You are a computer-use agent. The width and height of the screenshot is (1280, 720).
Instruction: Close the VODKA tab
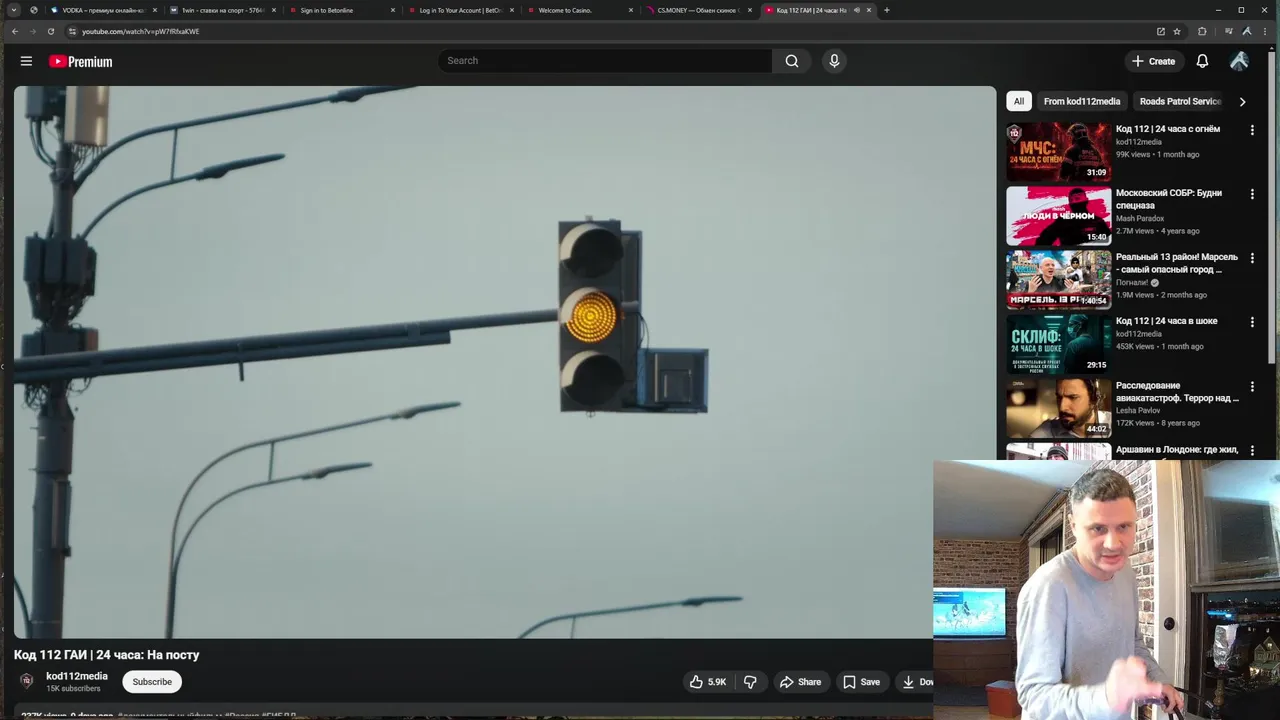pos(154,10)
